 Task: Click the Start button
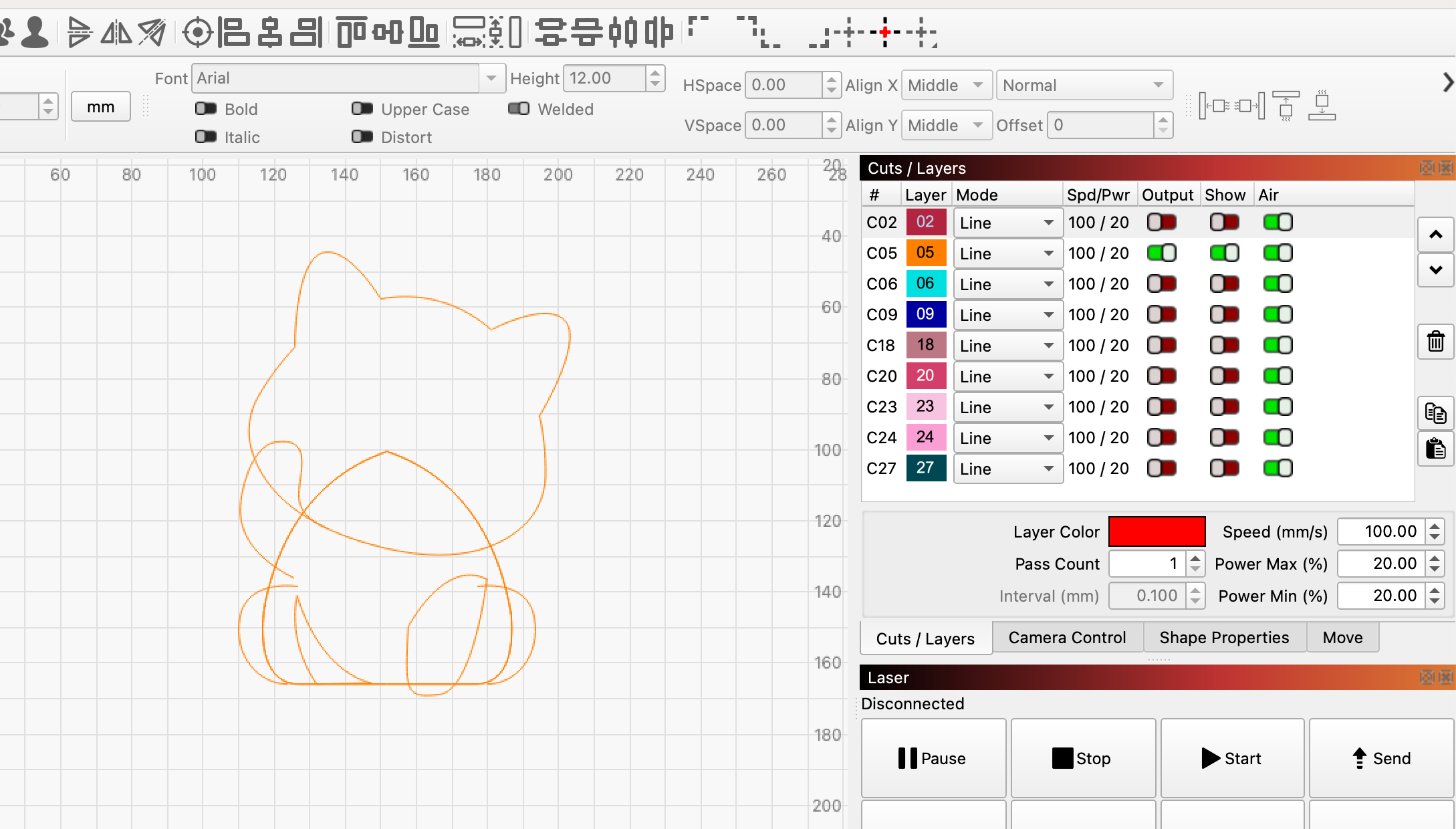(x=1232, y=758)
